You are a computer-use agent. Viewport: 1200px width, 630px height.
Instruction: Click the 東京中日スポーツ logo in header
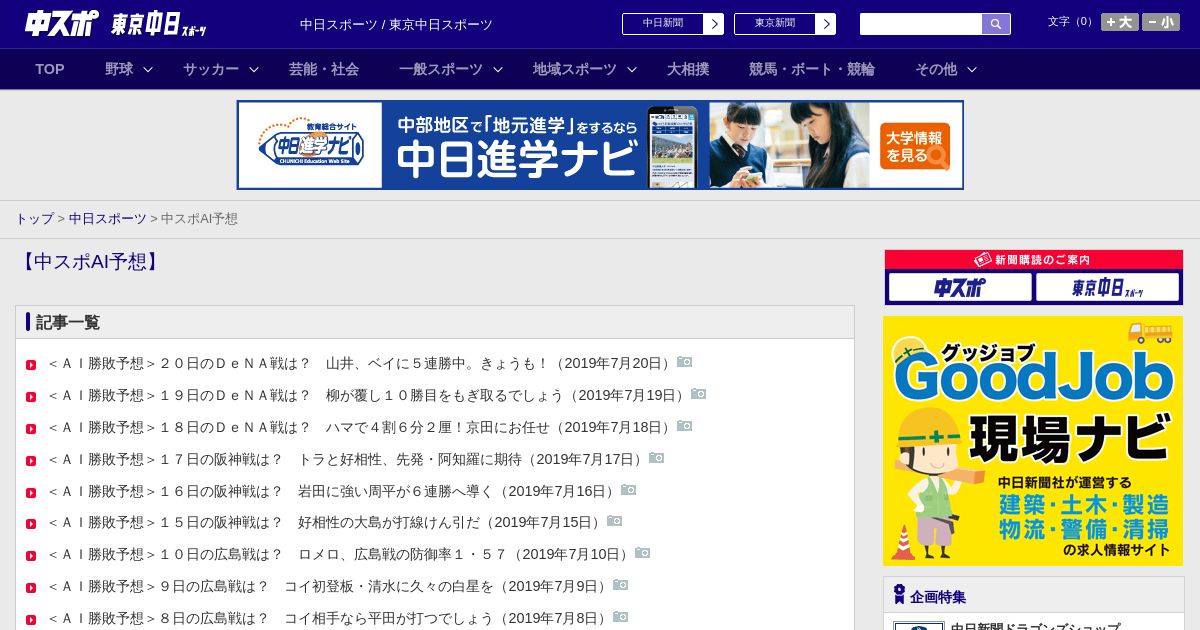pos(159,24)
